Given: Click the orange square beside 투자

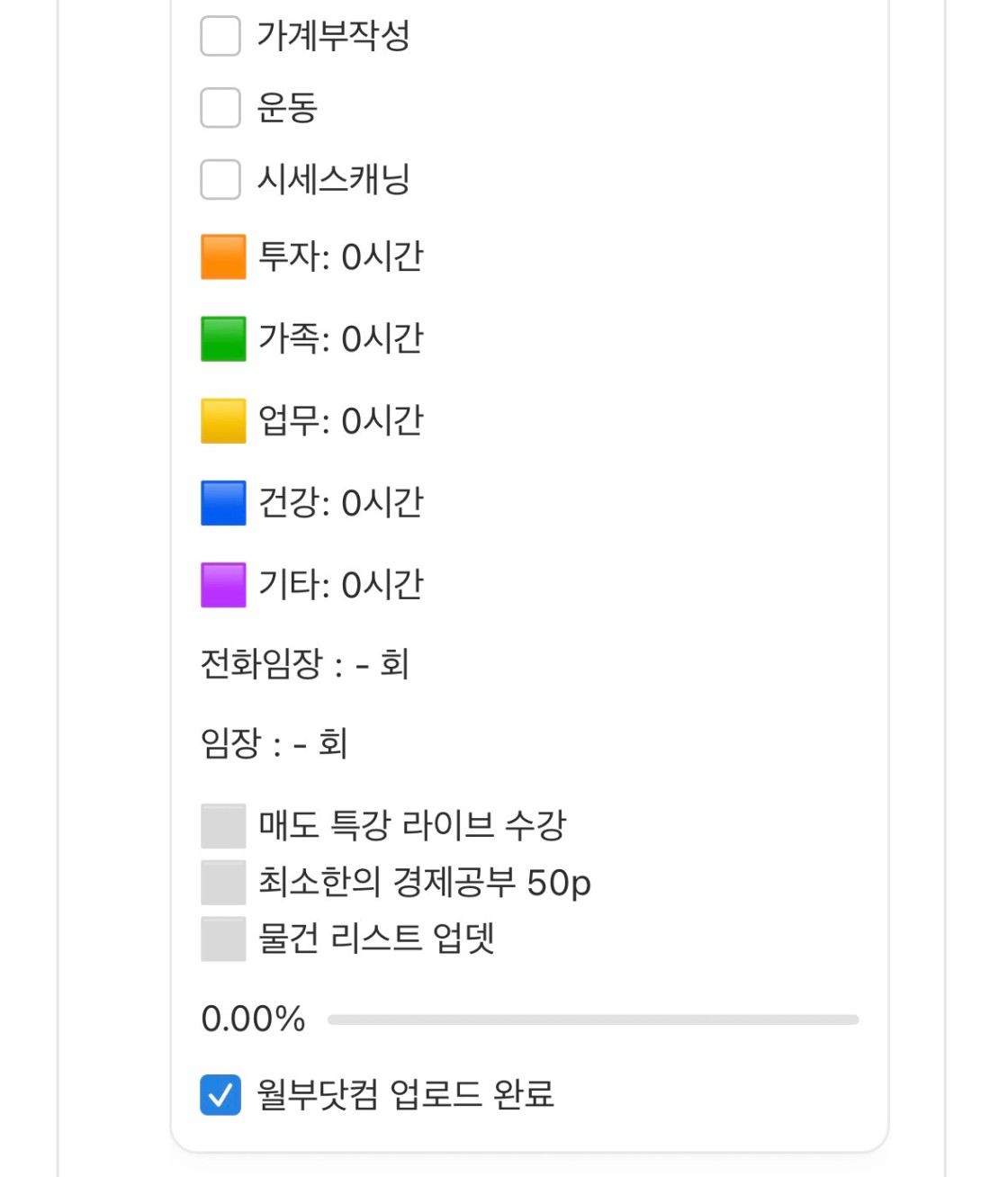Looking at the screenshot, I should point(223,257).
